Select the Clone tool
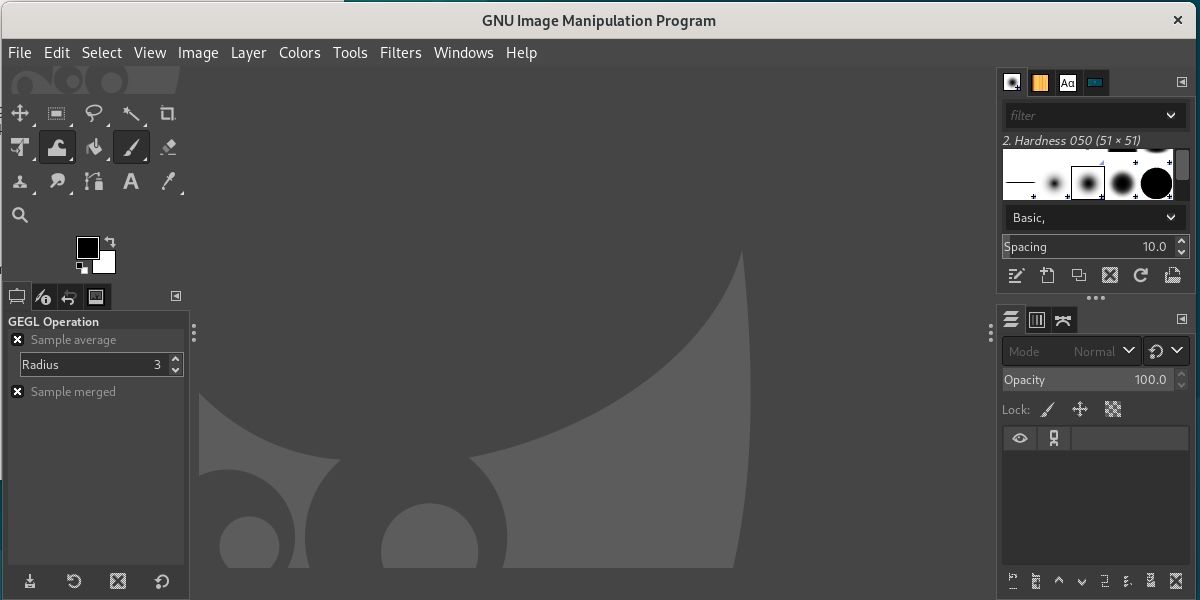1200x600 pixels. (x=20, y=181)
